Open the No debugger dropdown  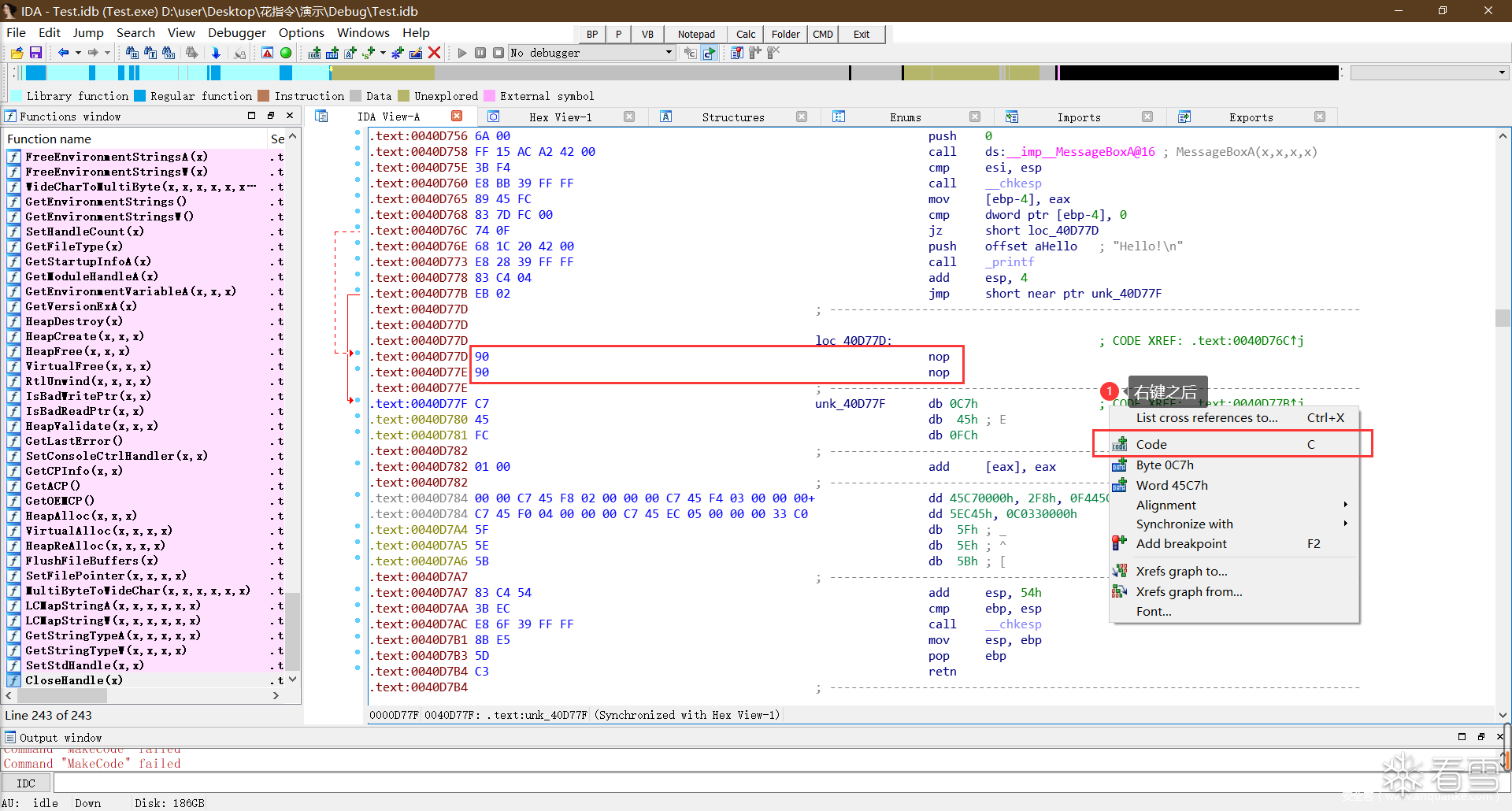click(x=669, y=53)
